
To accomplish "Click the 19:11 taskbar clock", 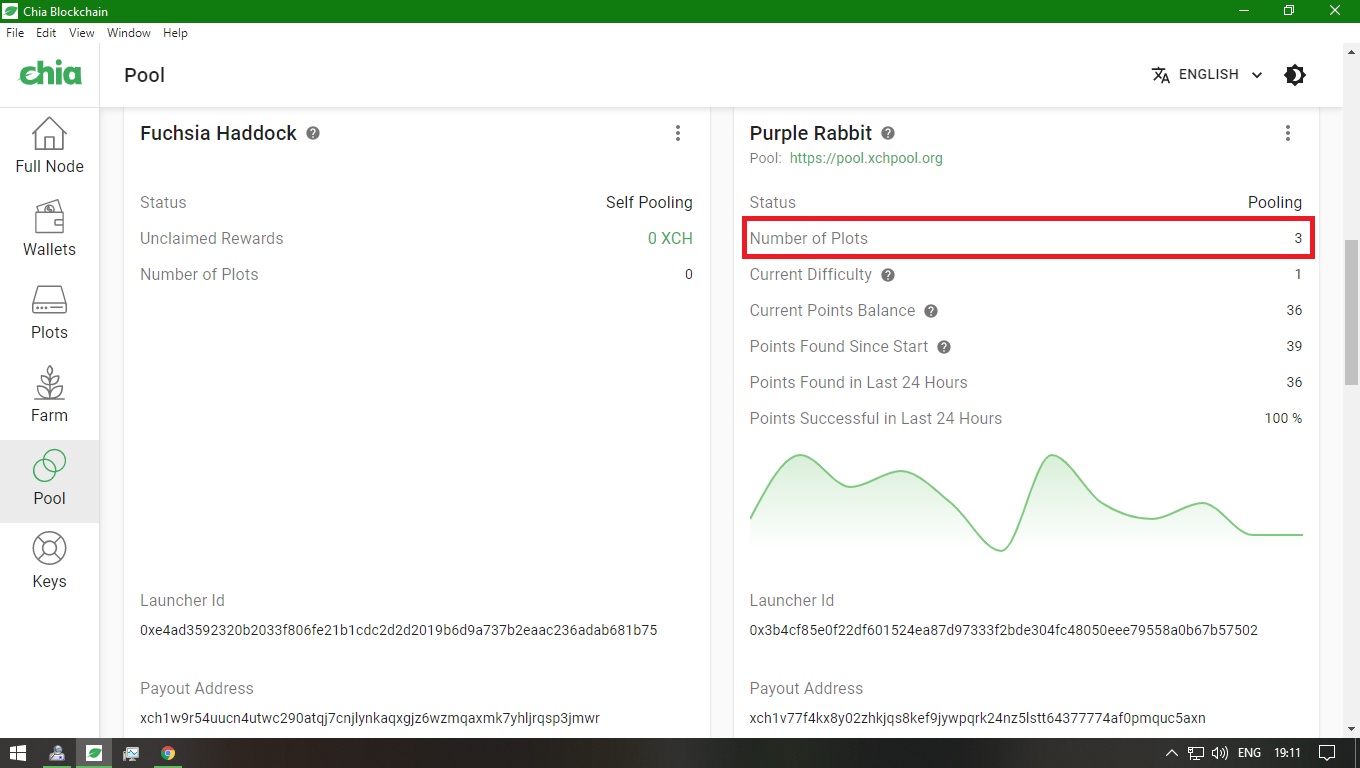I will point(1288,753).
